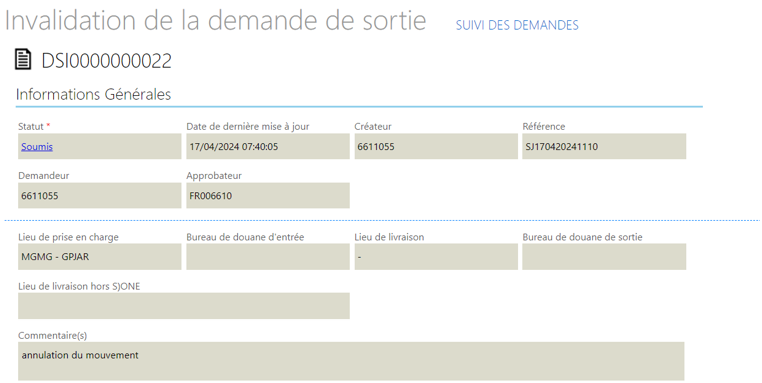The image size is (762, 383).
Task: Open the SUIVI DES DEMANDES link
Action: (x=517, y=25)
